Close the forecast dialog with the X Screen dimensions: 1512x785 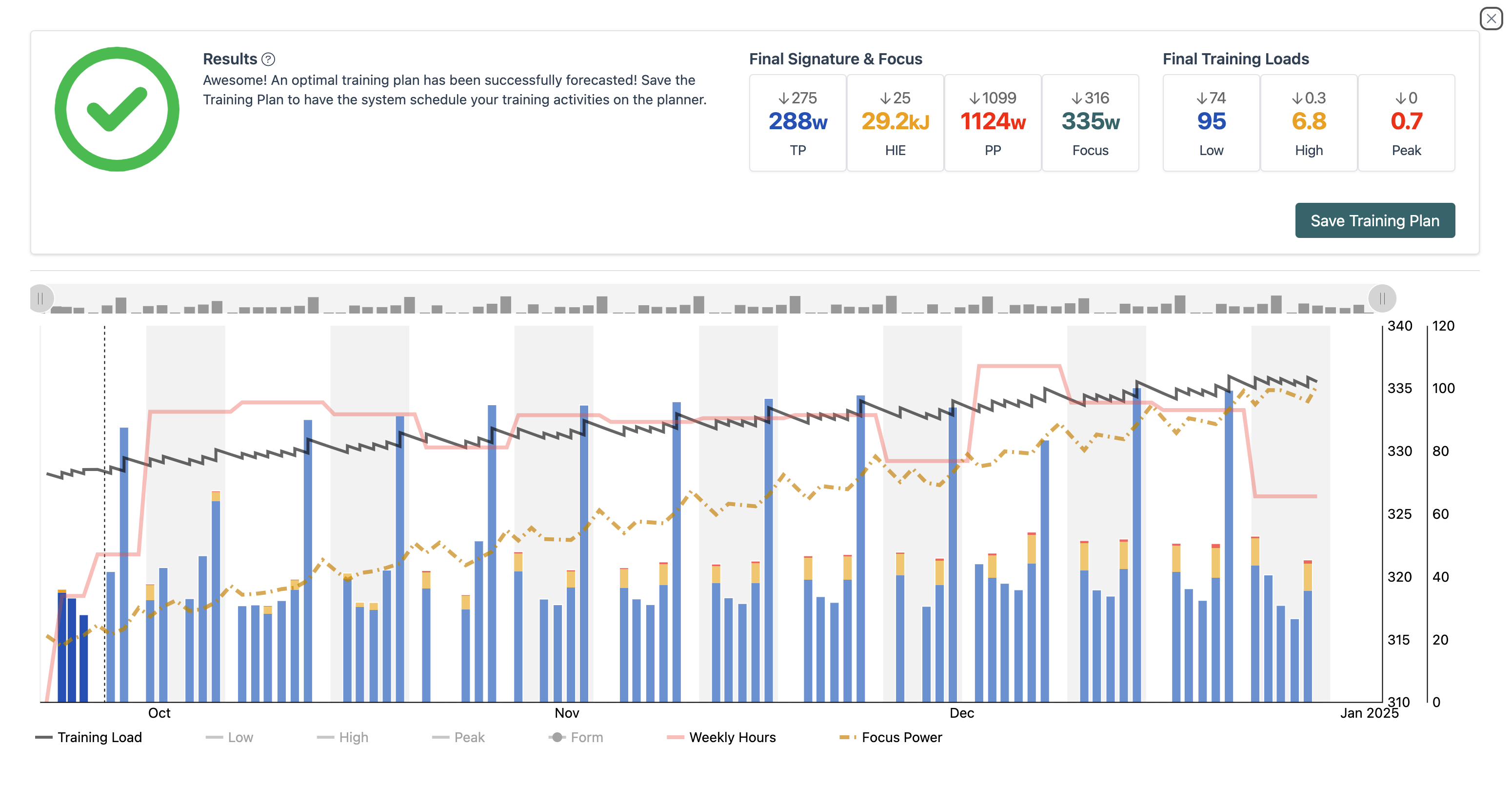1491,19
